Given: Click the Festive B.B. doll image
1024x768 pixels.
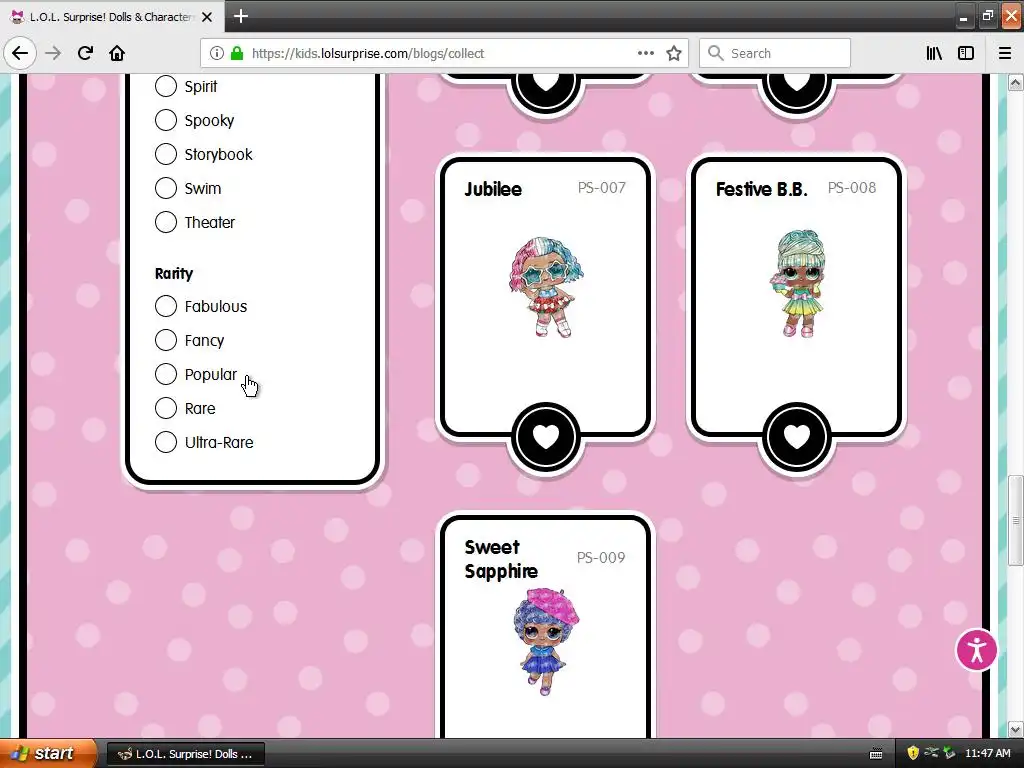Looking at the screenshot, I should coord(797,283).
